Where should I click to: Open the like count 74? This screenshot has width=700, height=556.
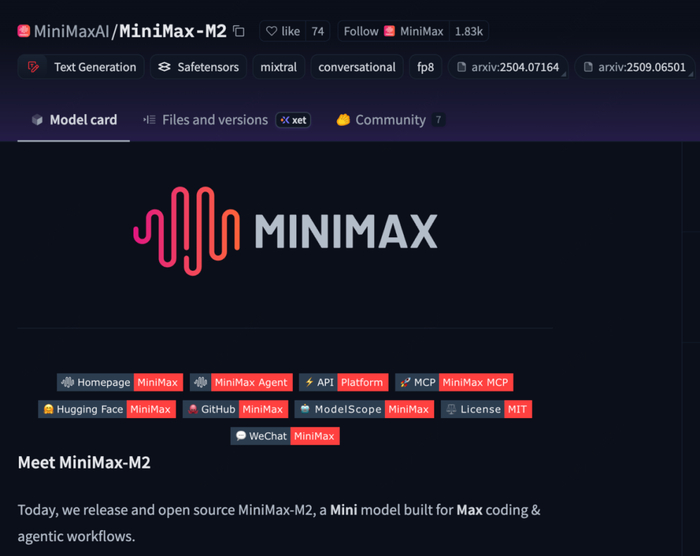click(x=317, y=31)
